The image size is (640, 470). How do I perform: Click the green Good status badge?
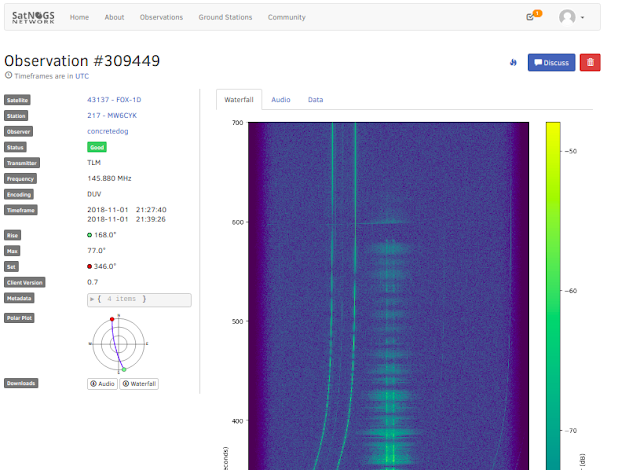click(x=97, y=147)
